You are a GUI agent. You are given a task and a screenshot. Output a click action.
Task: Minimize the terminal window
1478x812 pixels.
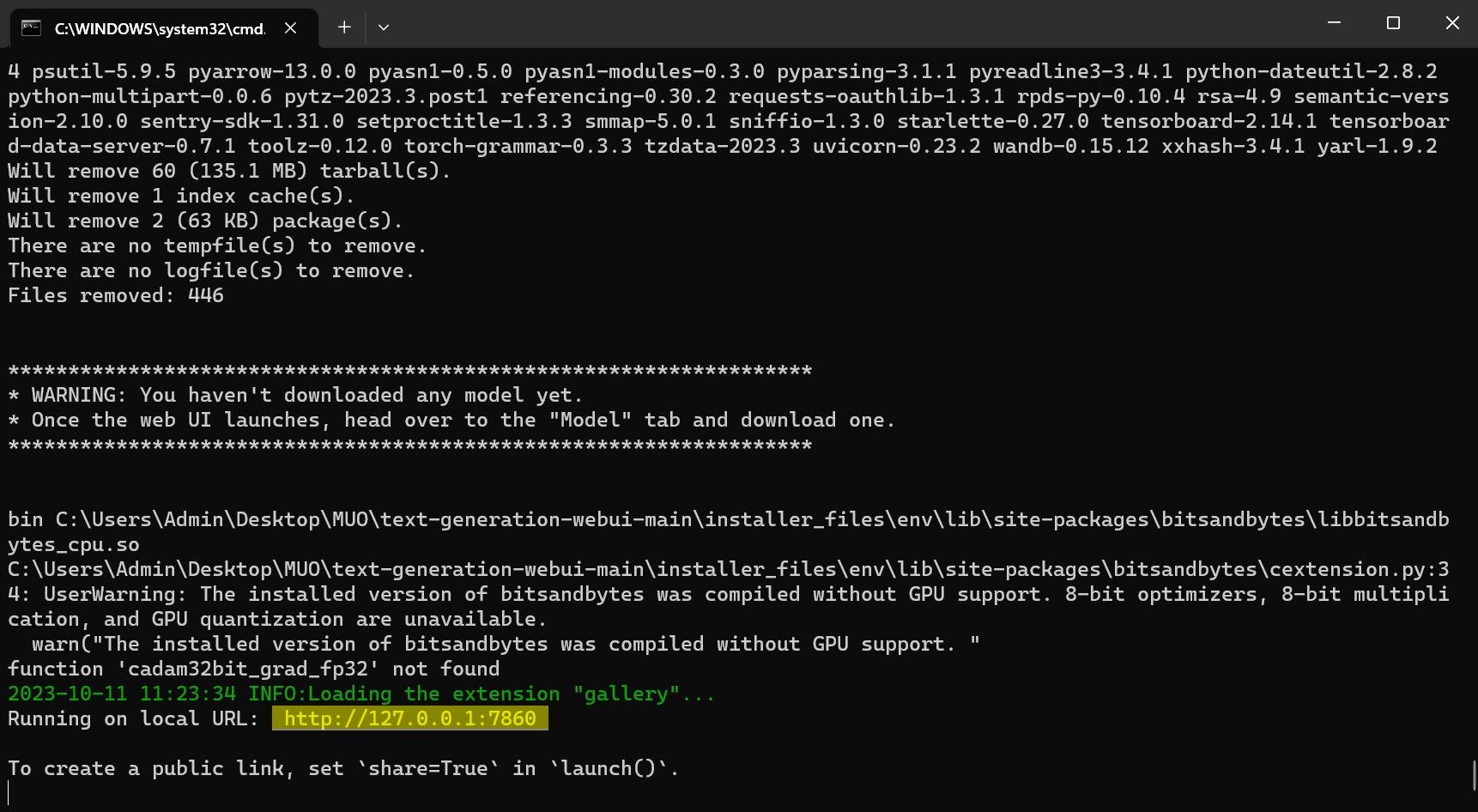pos(1332,23)
